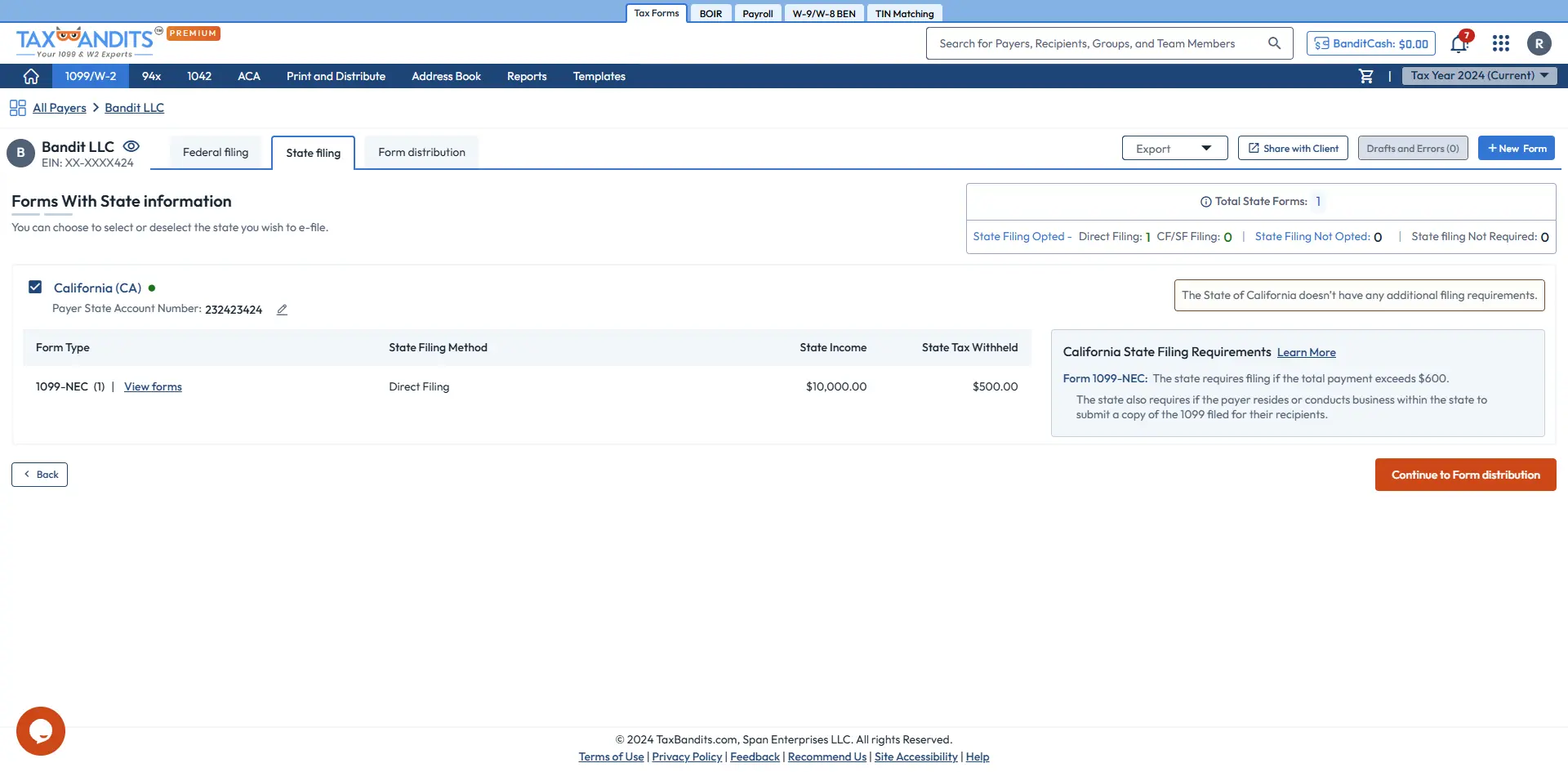Click the $10,000.00 state income value
This screenshot has width=1568, height=772.
coord(836,387)
